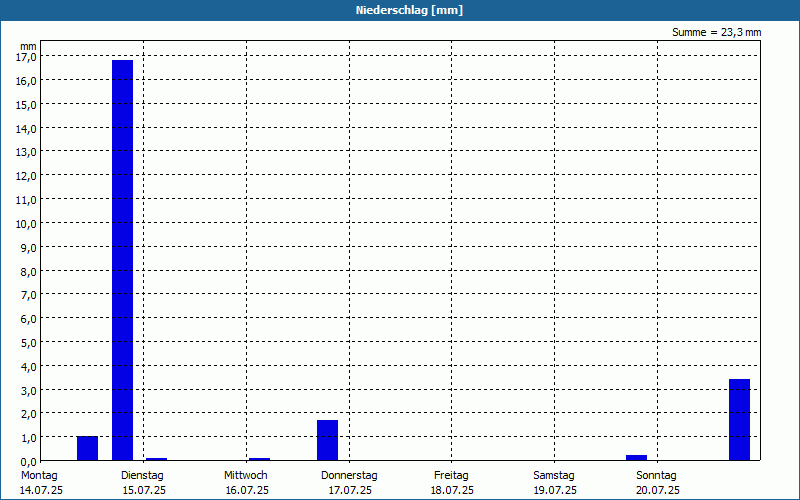The height and width of the screenshot is (500, 800).
Task: Click the 'Sonntag' axis label
Action: pyautogui.click(x=656, y=475)
